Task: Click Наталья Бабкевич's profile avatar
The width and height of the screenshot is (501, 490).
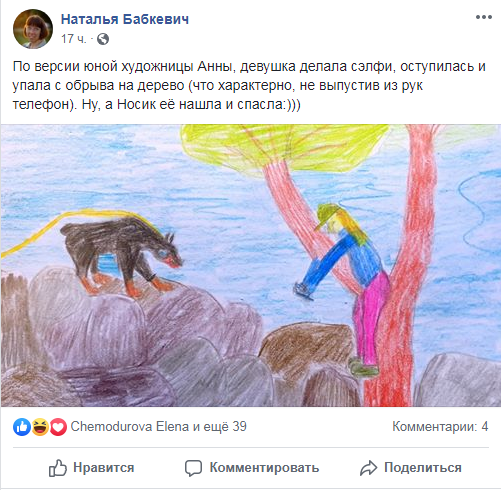Action: click(33, 29)
